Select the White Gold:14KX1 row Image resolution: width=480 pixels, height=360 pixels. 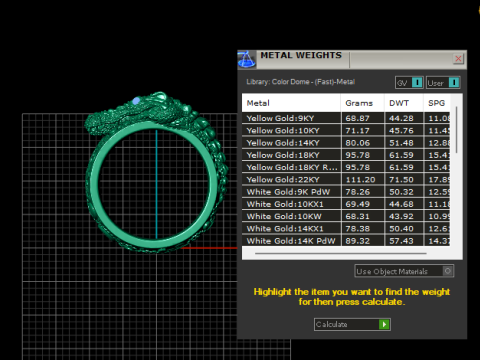[346, 228]
